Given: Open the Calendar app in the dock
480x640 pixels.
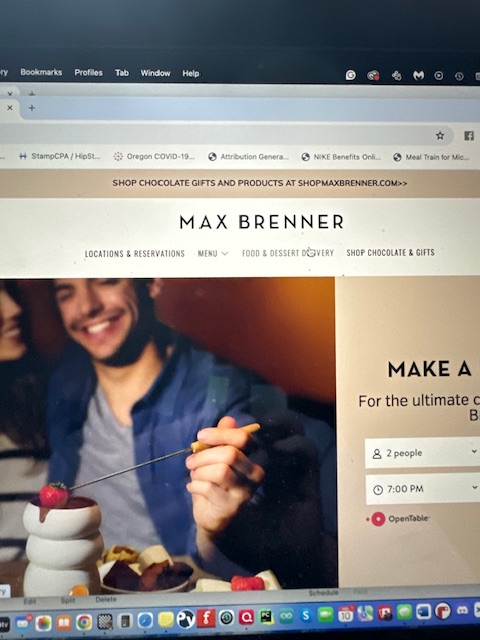Looking at the screenshot, I should [346, 614].
